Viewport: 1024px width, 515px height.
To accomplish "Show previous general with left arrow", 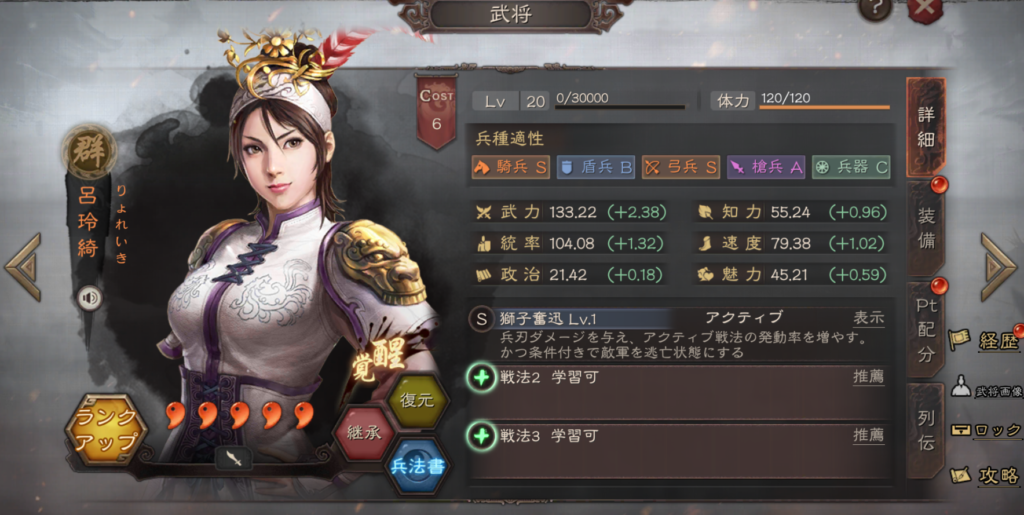I will pos(24,267).
